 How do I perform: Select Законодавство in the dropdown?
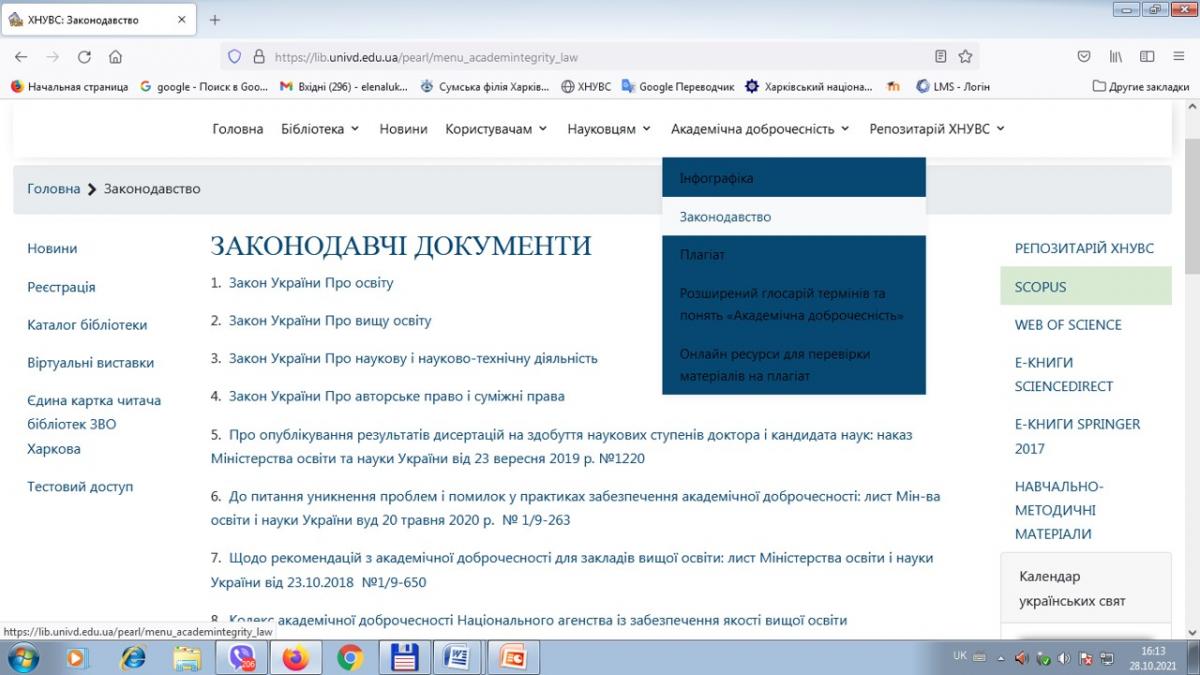click(794, 216)
